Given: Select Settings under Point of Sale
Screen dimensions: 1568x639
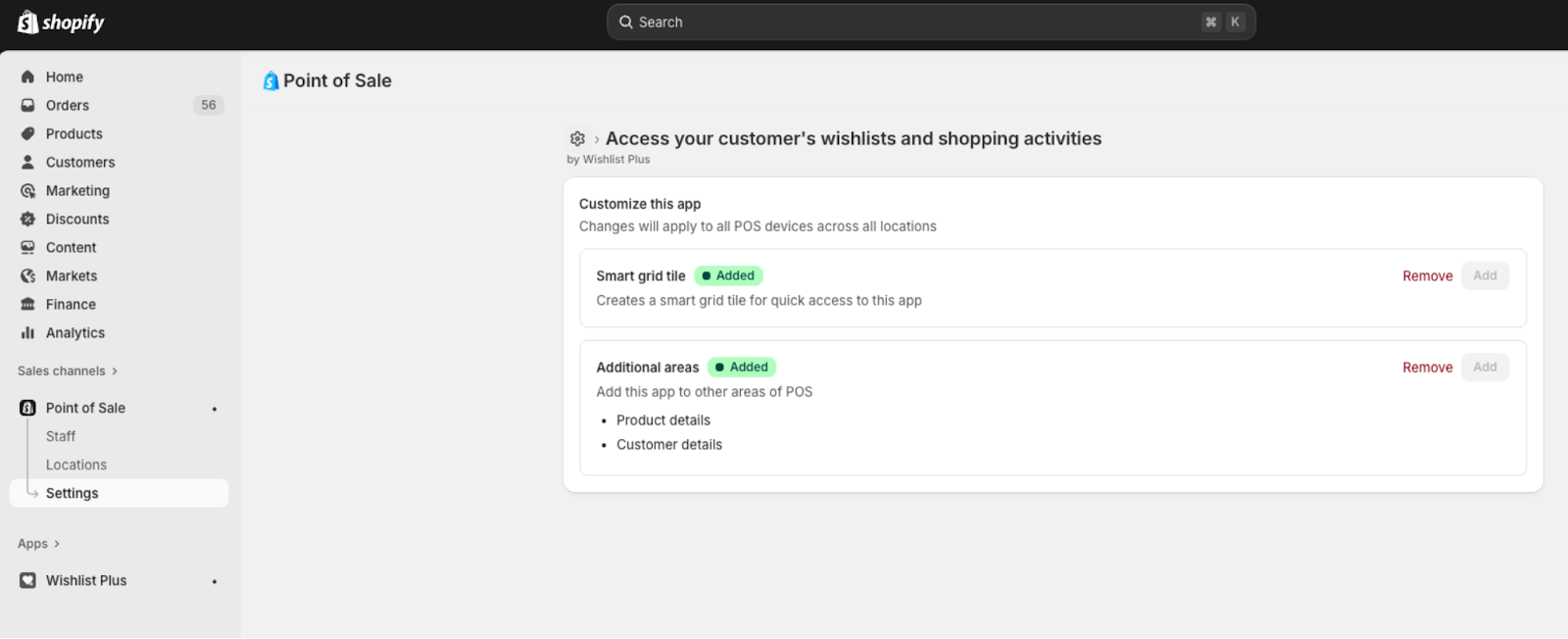Looking at the screenshot, I should click(x=119, y=493).
